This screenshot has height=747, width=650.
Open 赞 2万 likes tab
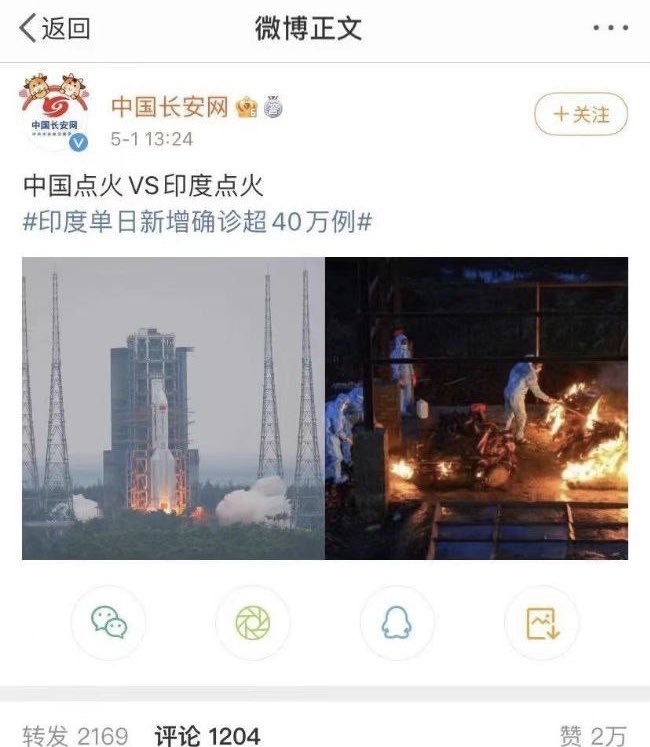click(593, 736)
